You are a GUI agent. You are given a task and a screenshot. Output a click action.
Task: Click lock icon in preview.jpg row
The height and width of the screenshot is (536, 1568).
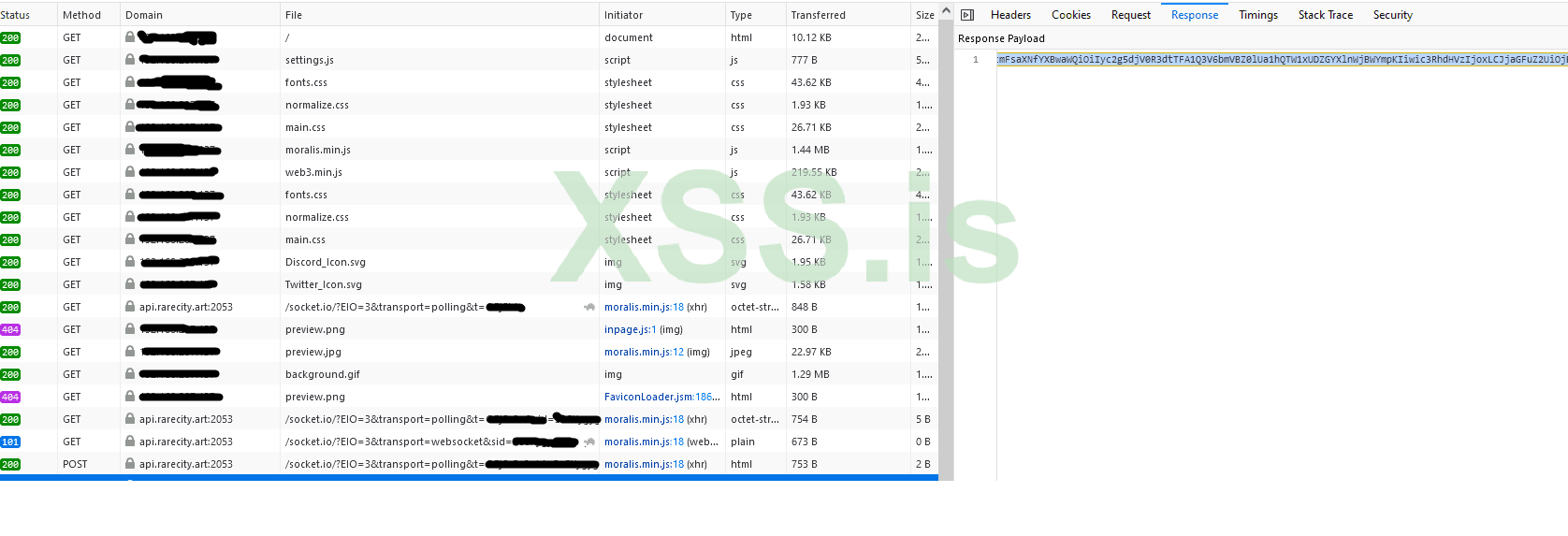point(130,352)
